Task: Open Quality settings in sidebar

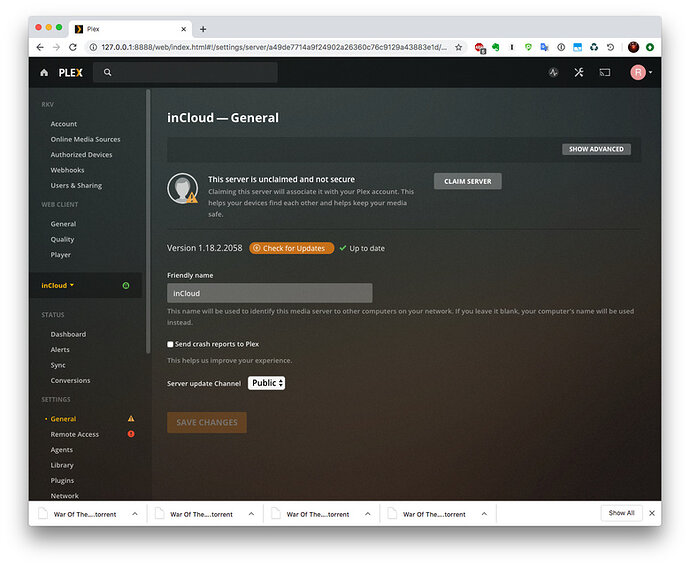Action: coord(62,239)
